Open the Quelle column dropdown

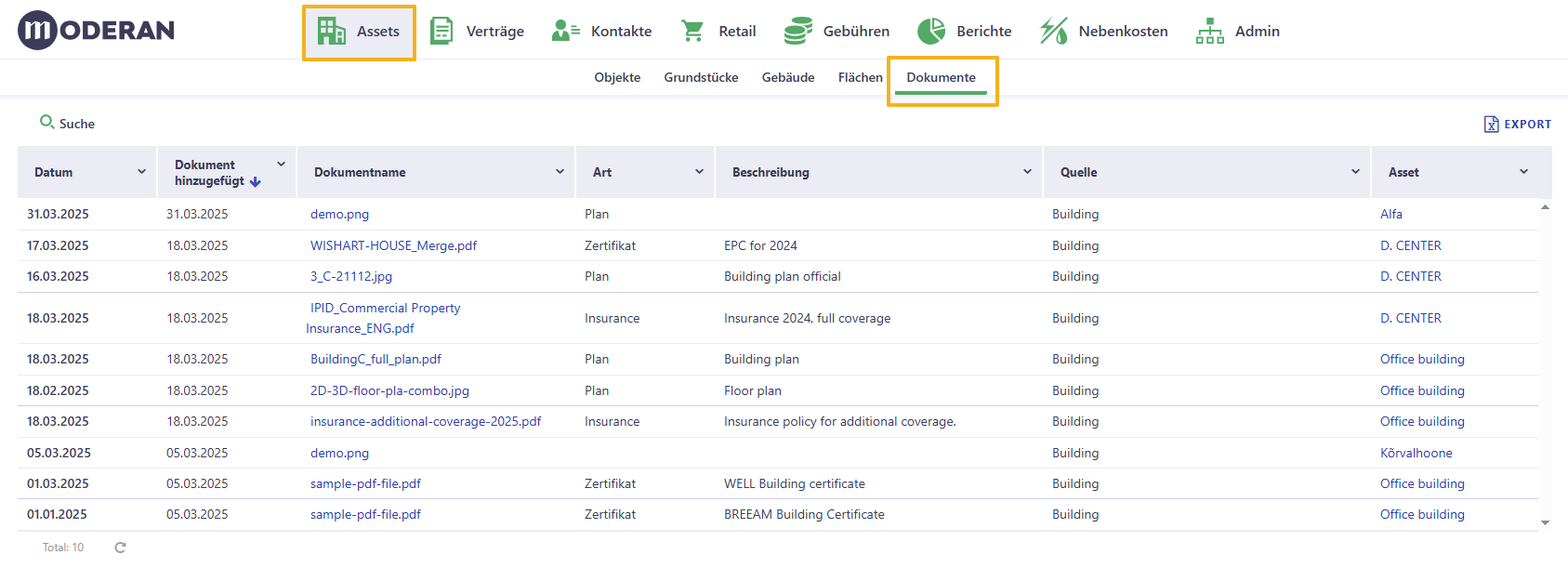click(x=1355, y=172)
